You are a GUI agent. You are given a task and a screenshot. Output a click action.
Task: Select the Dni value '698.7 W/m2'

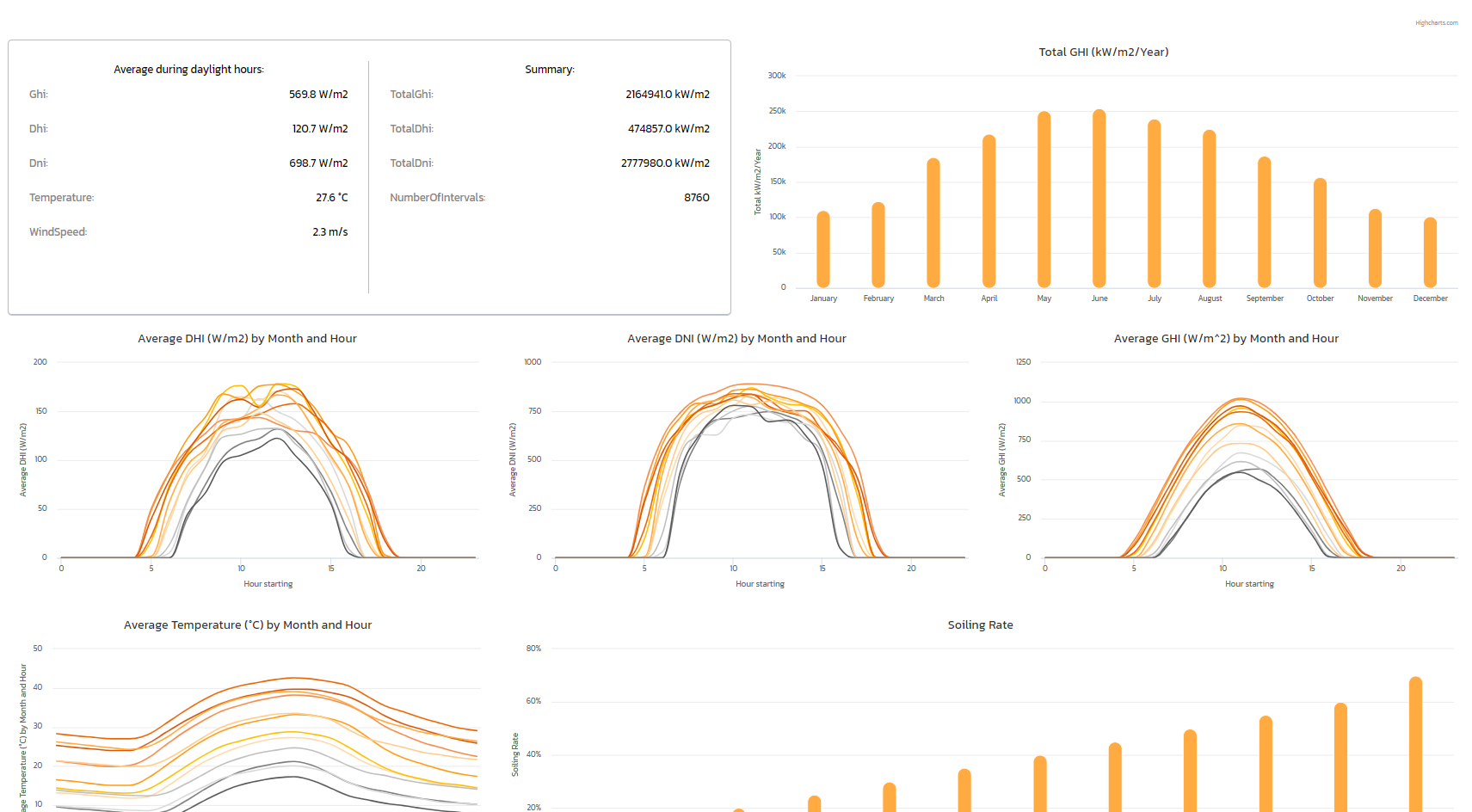318,163
